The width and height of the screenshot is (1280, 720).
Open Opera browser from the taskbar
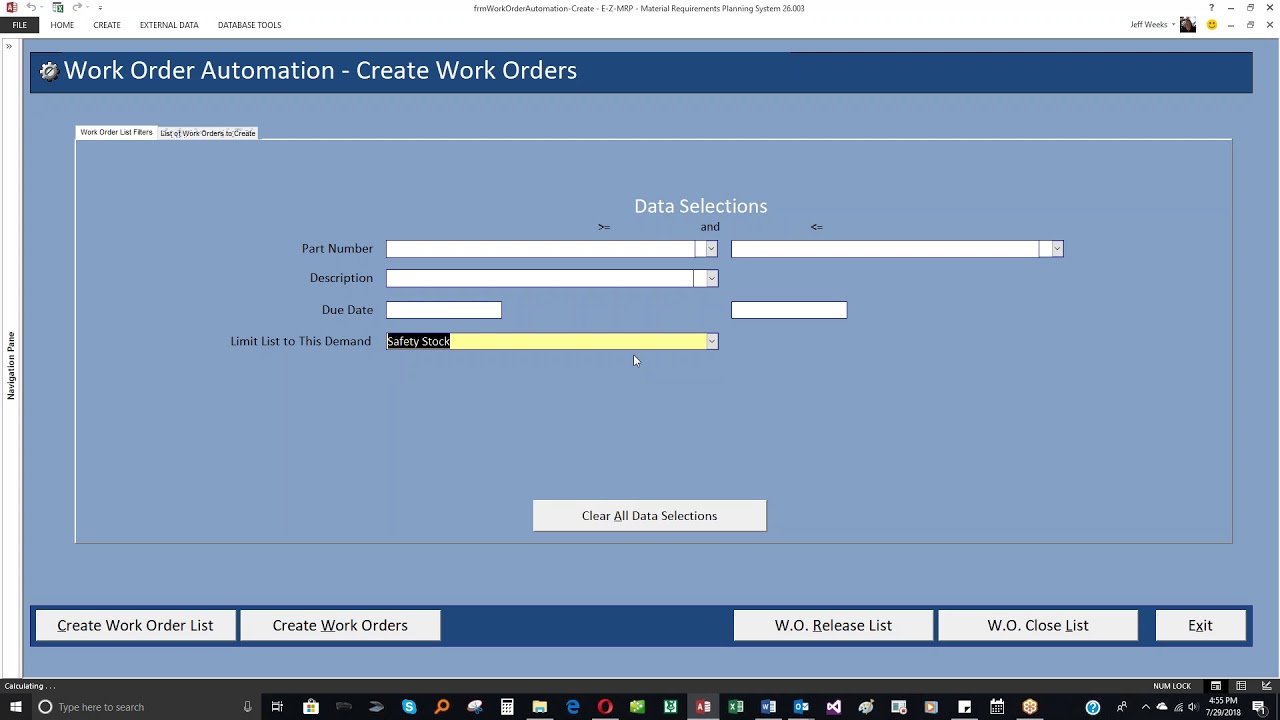coord(605,707)
